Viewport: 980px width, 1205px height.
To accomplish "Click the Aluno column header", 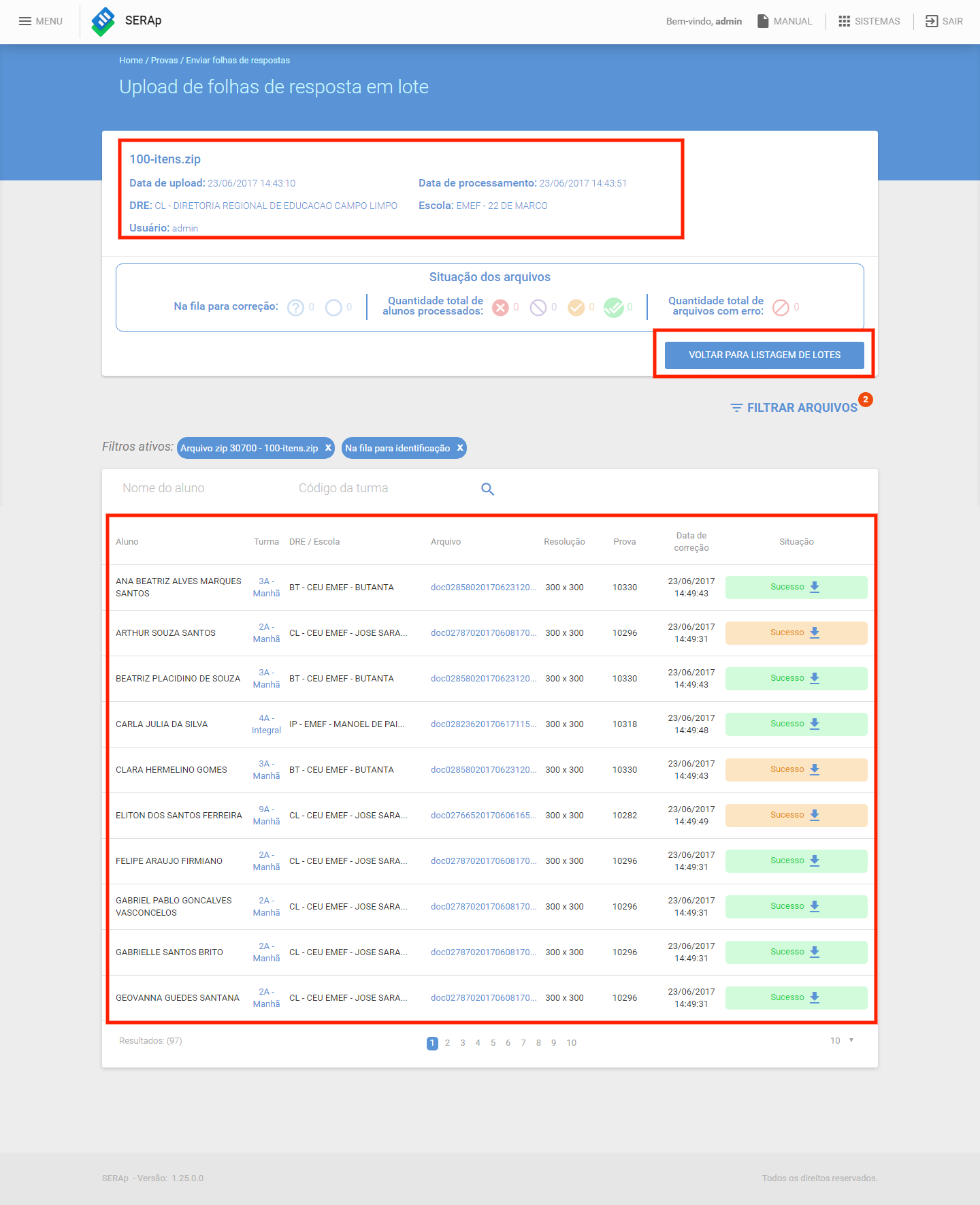I will (127, 542).
